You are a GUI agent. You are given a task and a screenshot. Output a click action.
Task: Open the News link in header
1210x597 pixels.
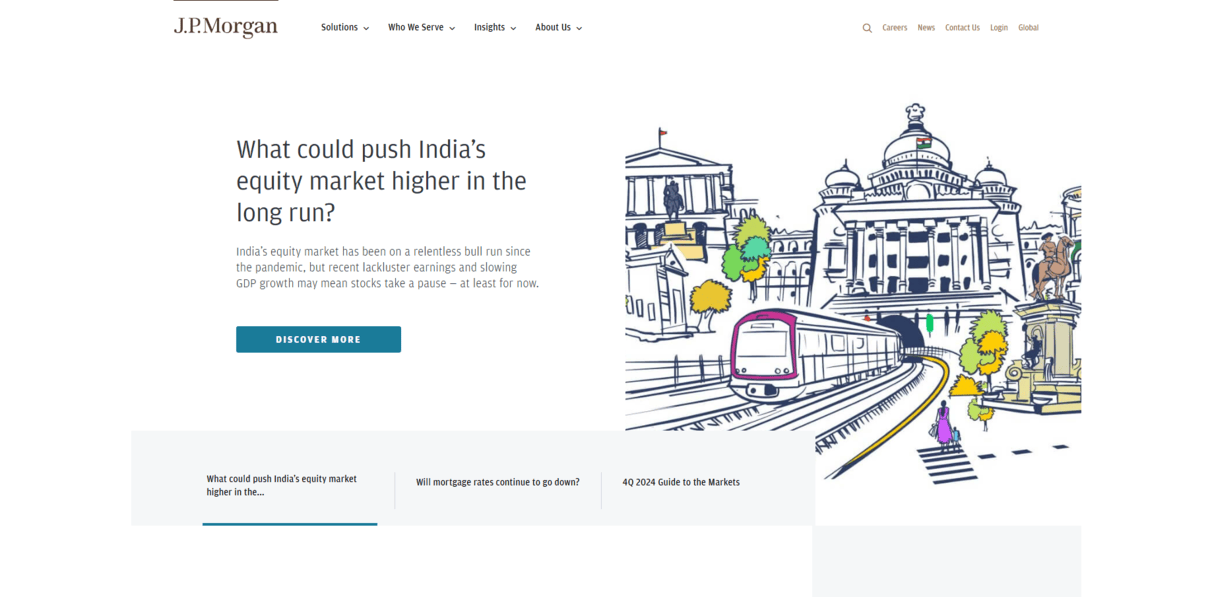point(926,28)
